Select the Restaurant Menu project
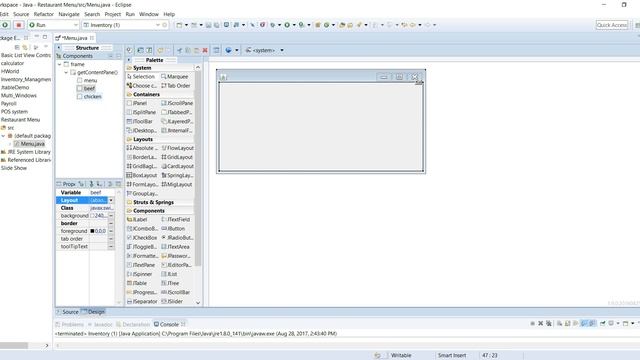Image resolution: width=640 pixels, height=360 pixels. (20, 120)
